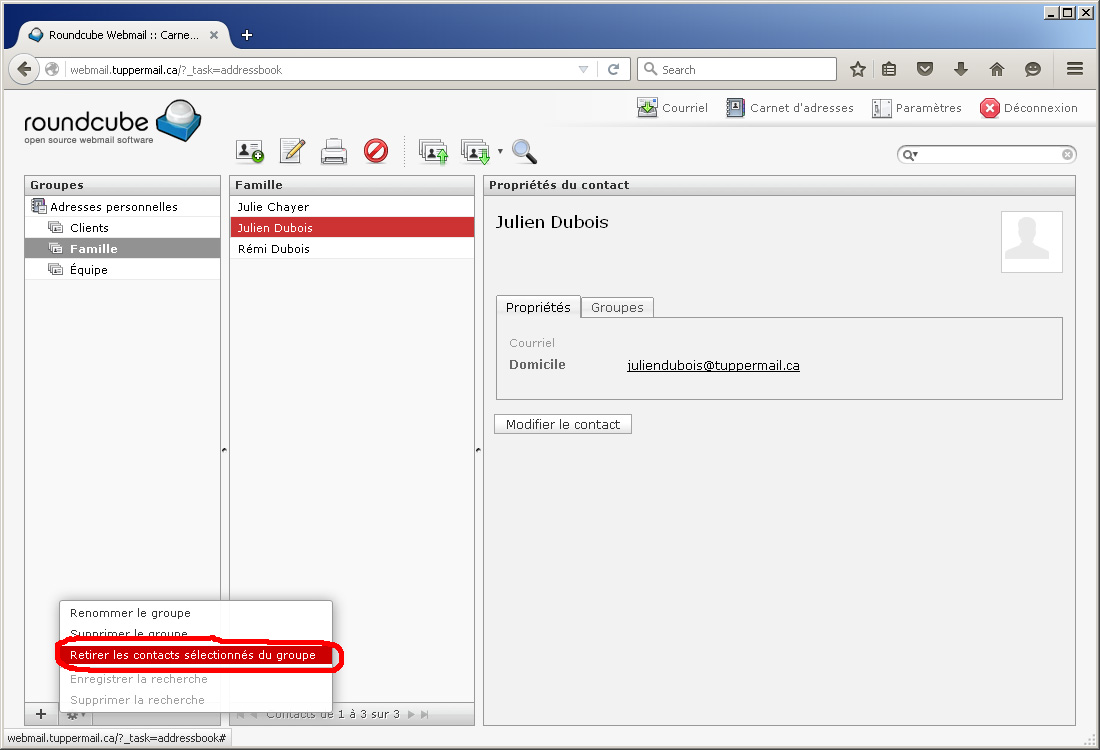Click the print contact printer icon
The height and width of the screenshot is (750, 1100).
click(333, 152)
